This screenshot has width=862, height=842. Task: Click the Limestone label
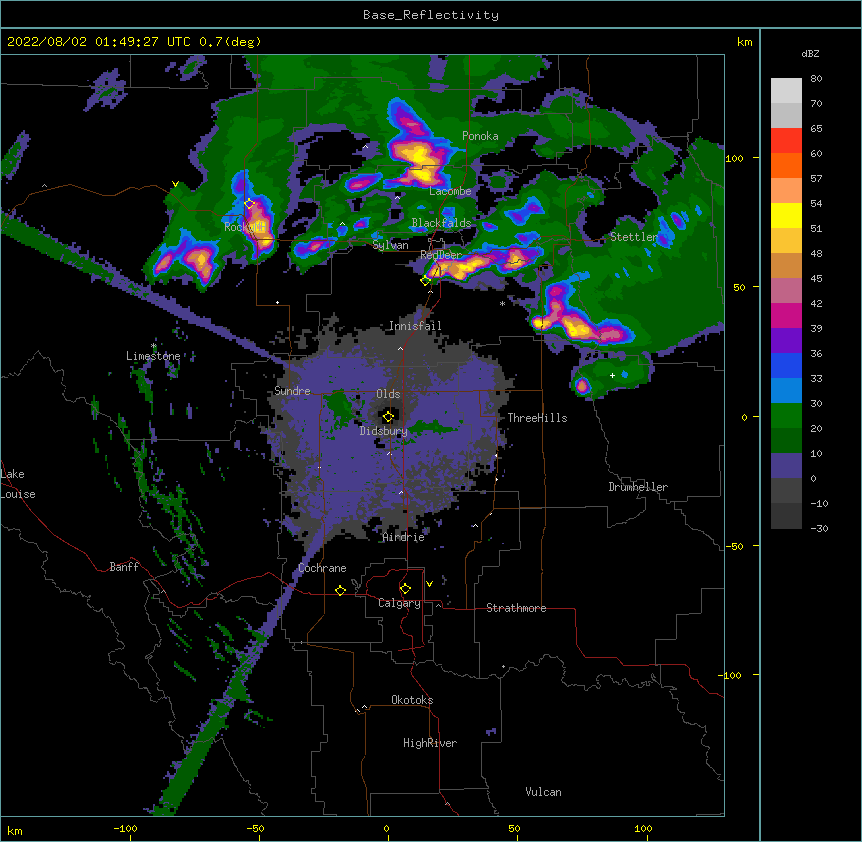153,356
